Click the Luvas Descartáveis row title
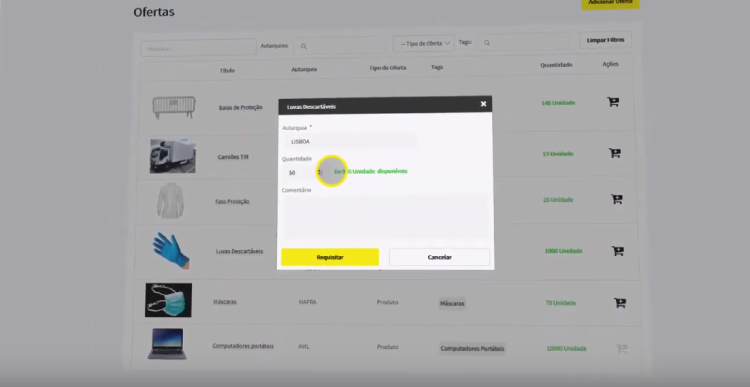The image size is (750, 387). (239, 251)
